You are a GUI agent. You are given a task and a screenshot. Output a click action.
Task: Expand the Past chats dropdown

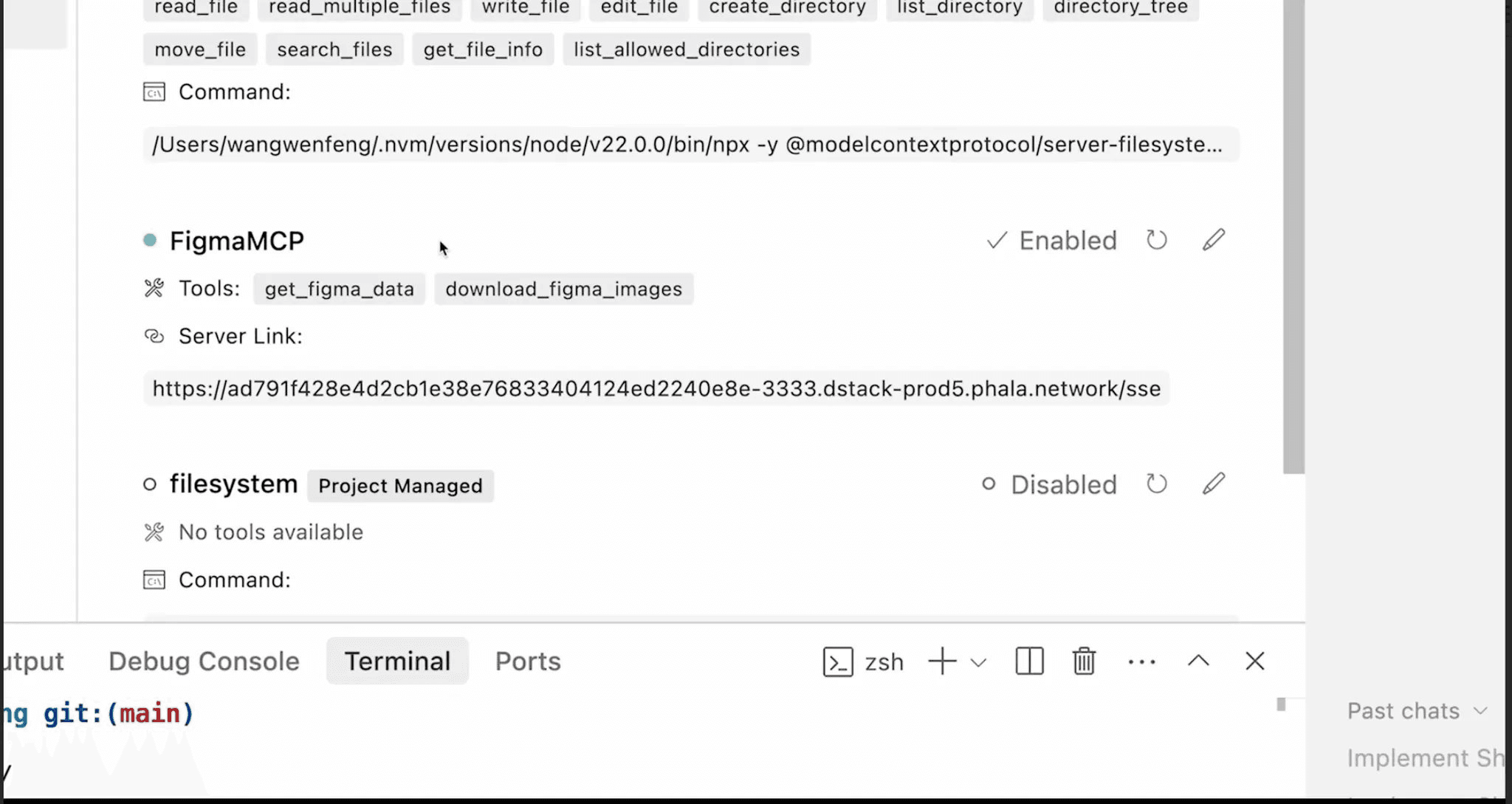(x=1417, y=711)
